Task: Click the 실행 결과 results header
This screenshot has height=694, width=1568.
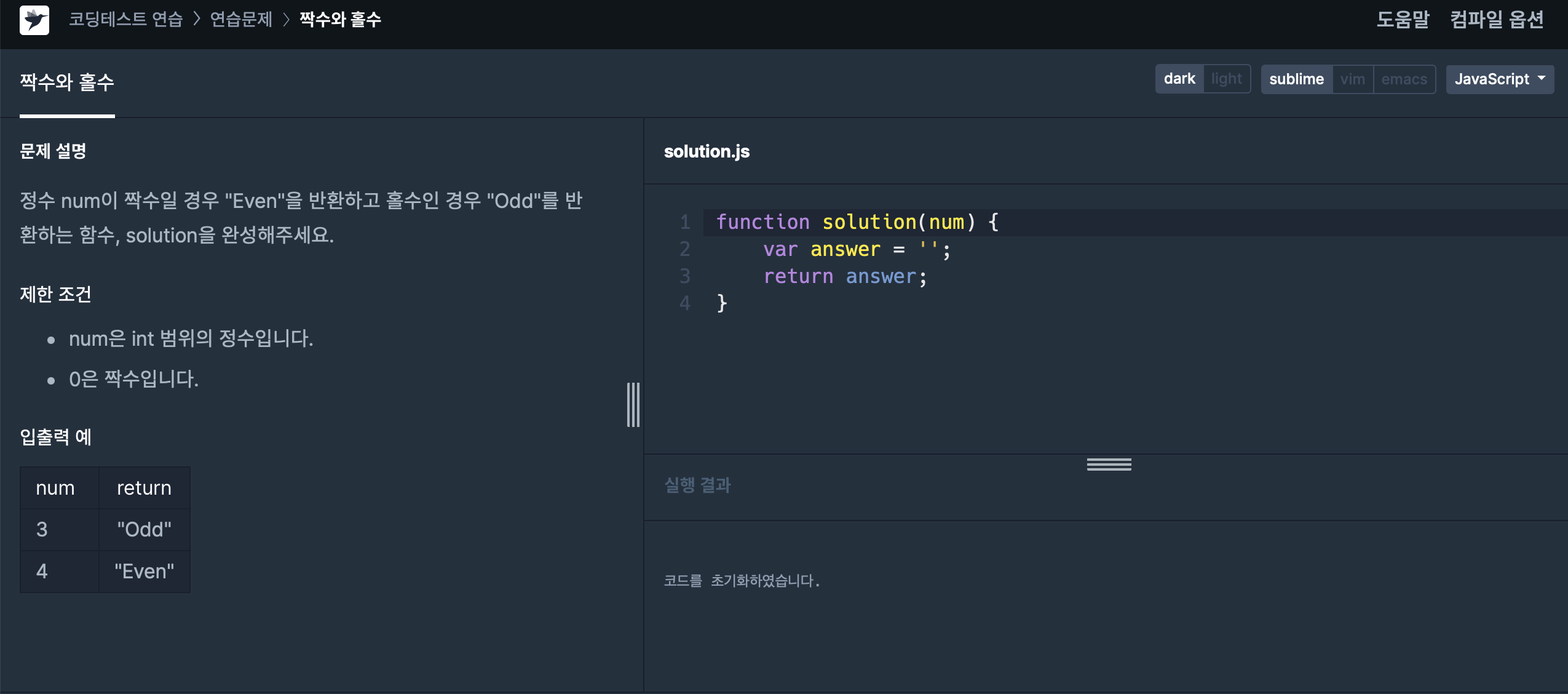Action: click(x=697, y=485)
